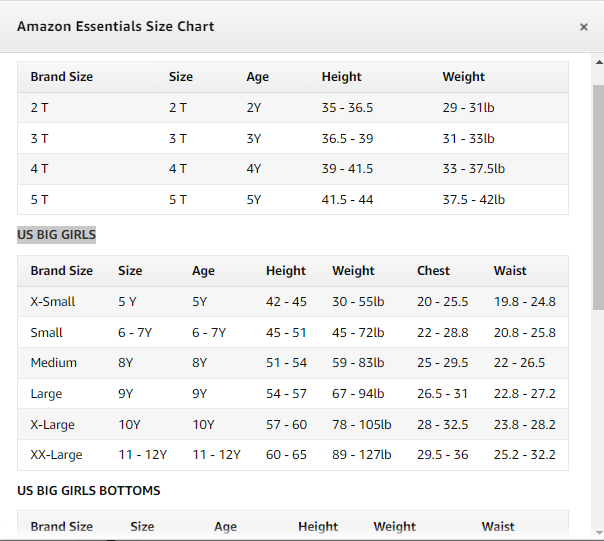Screen dimensions: 604x541
Task: Click the X-Large brand size cell
Action: point(52,425)
